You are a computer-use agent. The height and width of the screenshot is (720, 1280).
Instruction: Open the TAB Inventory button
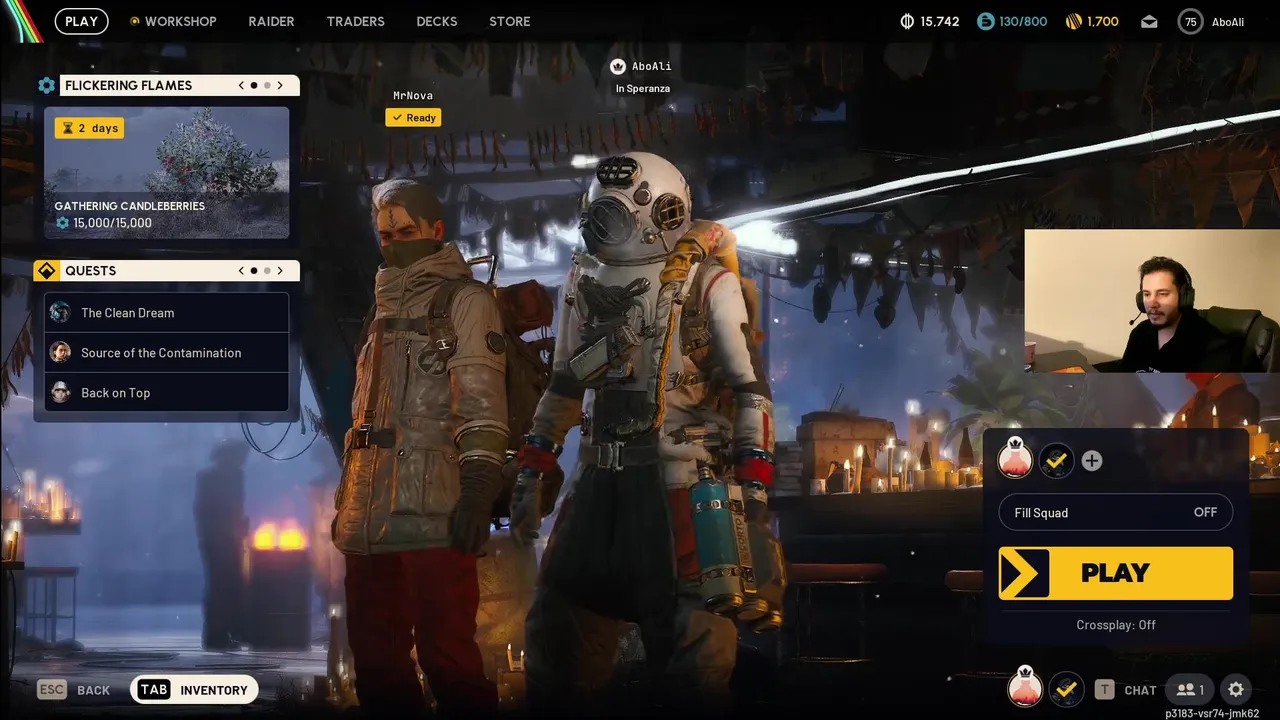coord(194,690)
